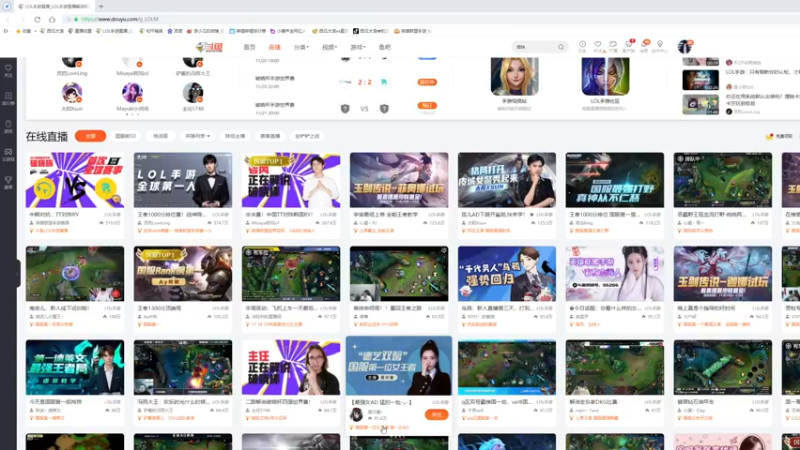Open the 国服最强打野 stream thumbnail
This screenshot has width=800, height=450.
tap(615, 180)
